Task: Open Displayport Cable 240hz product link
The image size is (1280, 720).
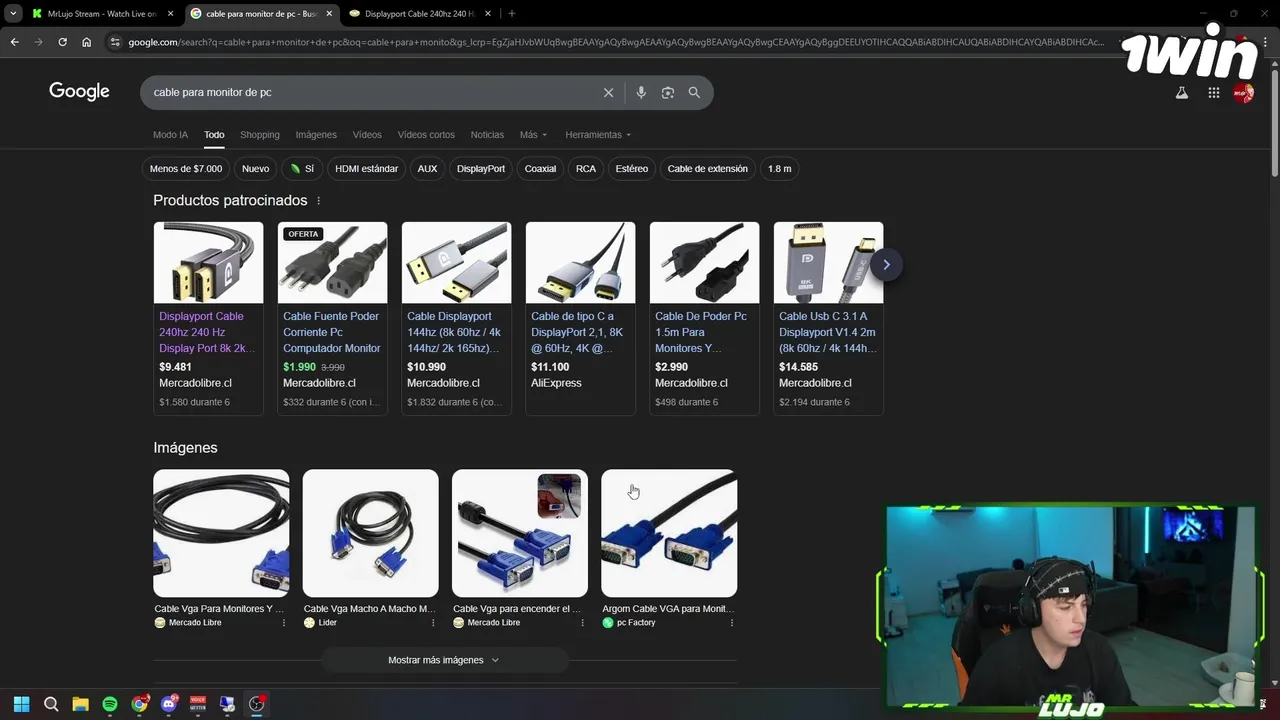Action: 207,332
